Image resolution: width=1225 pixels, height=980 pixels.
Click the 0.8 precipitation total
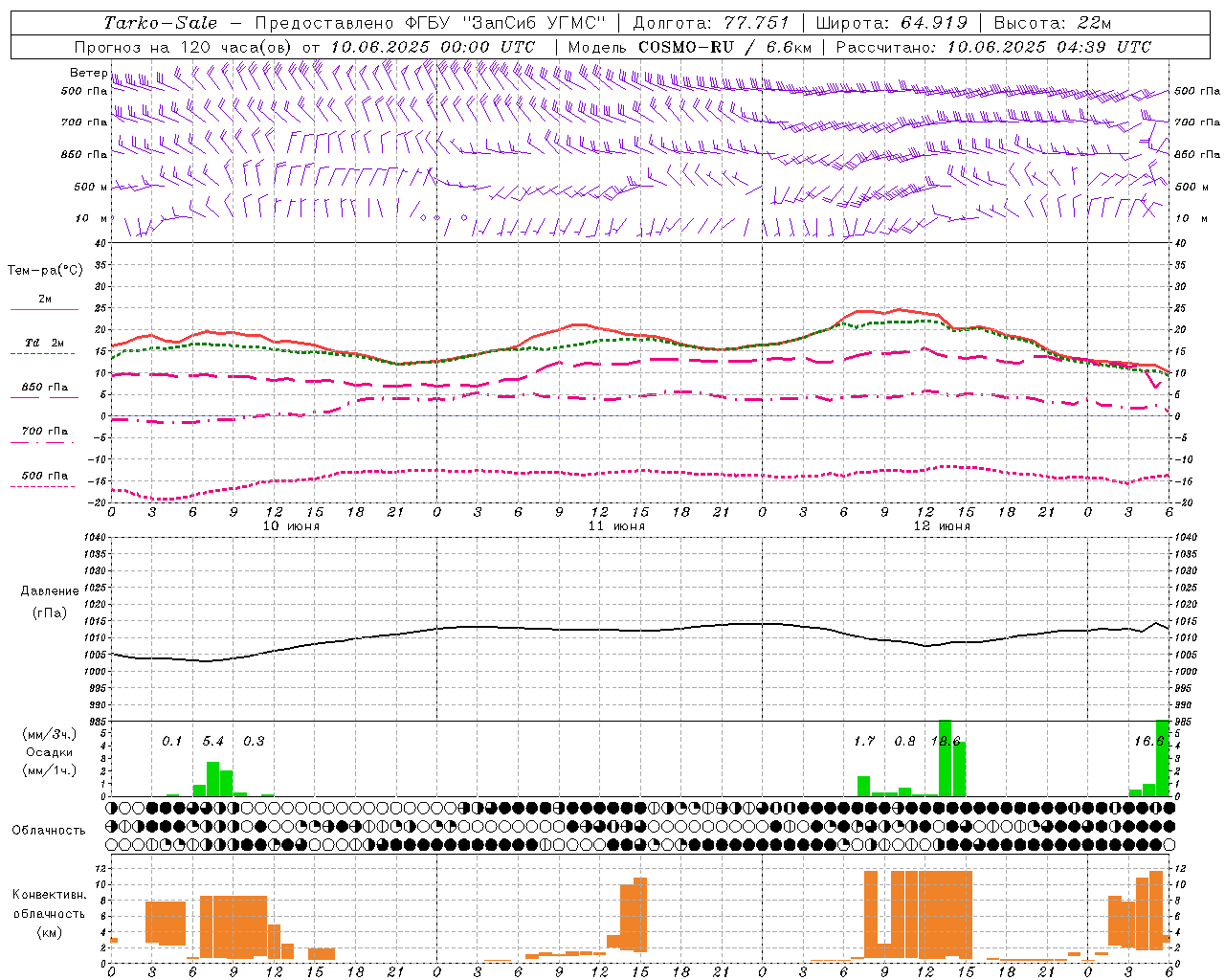[x=904, y=742]
